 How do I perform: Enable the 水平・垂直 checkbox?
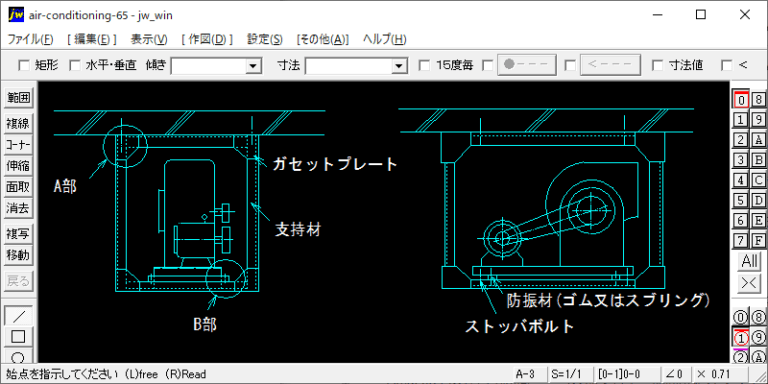pos(74,65)
